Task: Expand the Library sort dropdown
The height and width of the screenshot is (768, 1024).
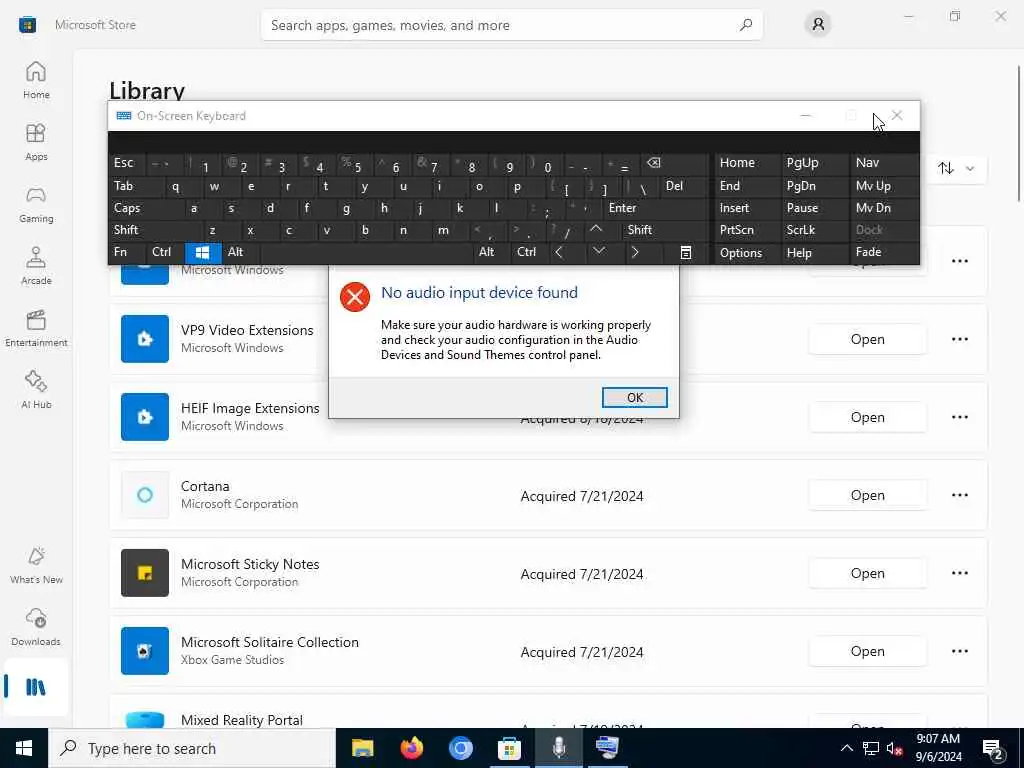Action: pyautogui.click(x=957, y=168)
